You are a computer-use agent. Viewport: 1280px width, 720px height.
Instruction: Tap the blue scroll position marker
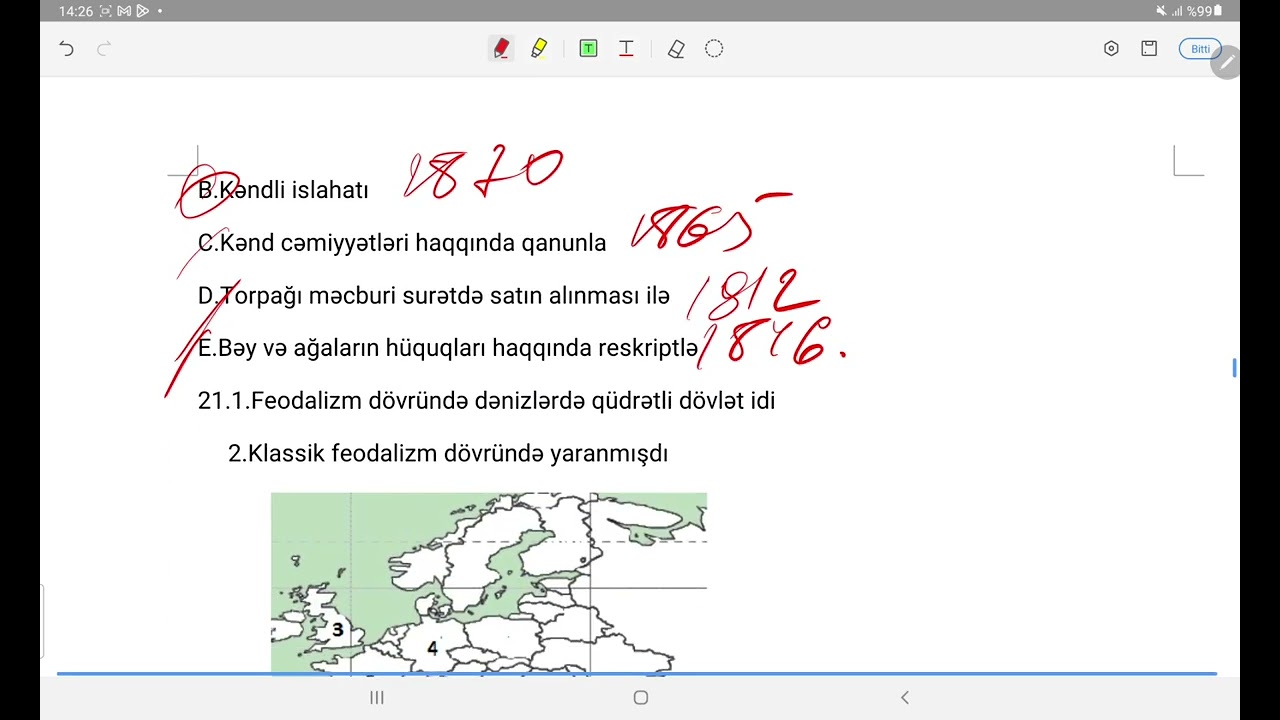point(1234,368)
